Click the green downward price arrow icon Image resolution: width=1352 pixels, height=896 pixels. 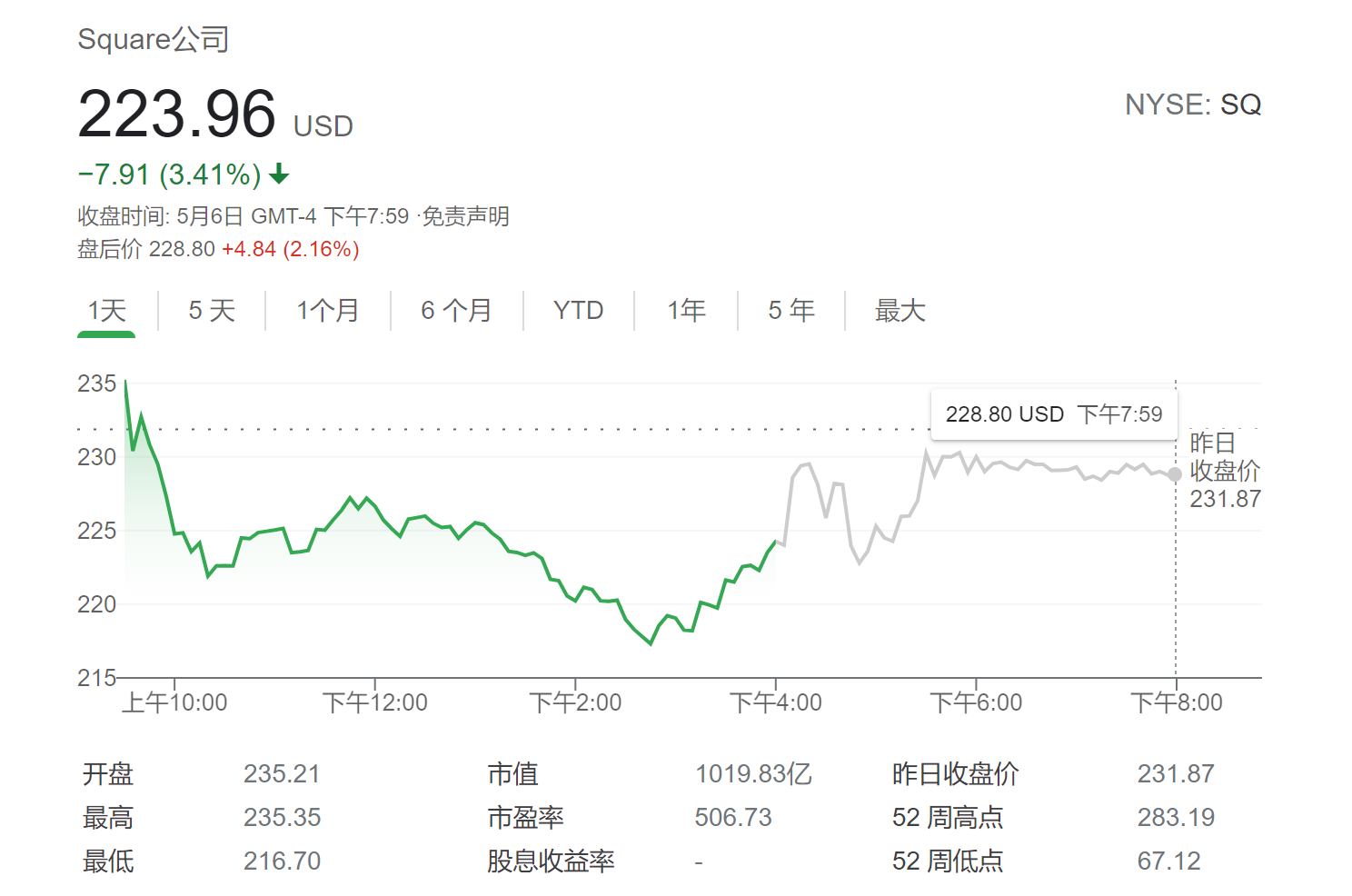[280, 173]
